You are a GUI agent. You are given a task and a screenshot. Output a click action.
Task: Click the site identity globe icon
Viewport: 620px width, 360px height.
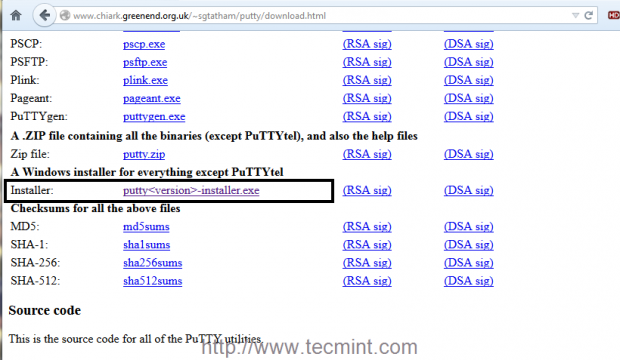coord(65,15)
